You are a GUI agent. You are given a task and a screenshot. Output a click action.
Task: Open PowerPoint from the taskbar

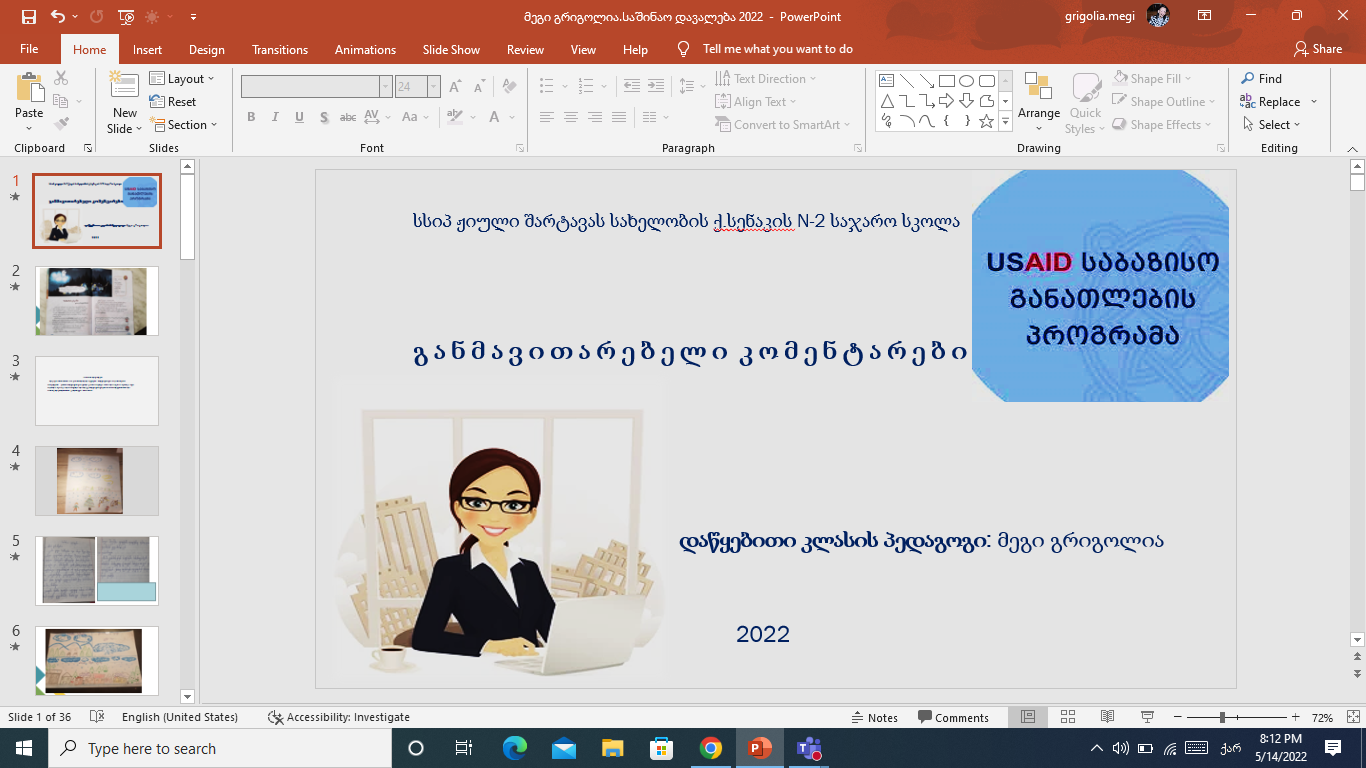tap(760, 748)
